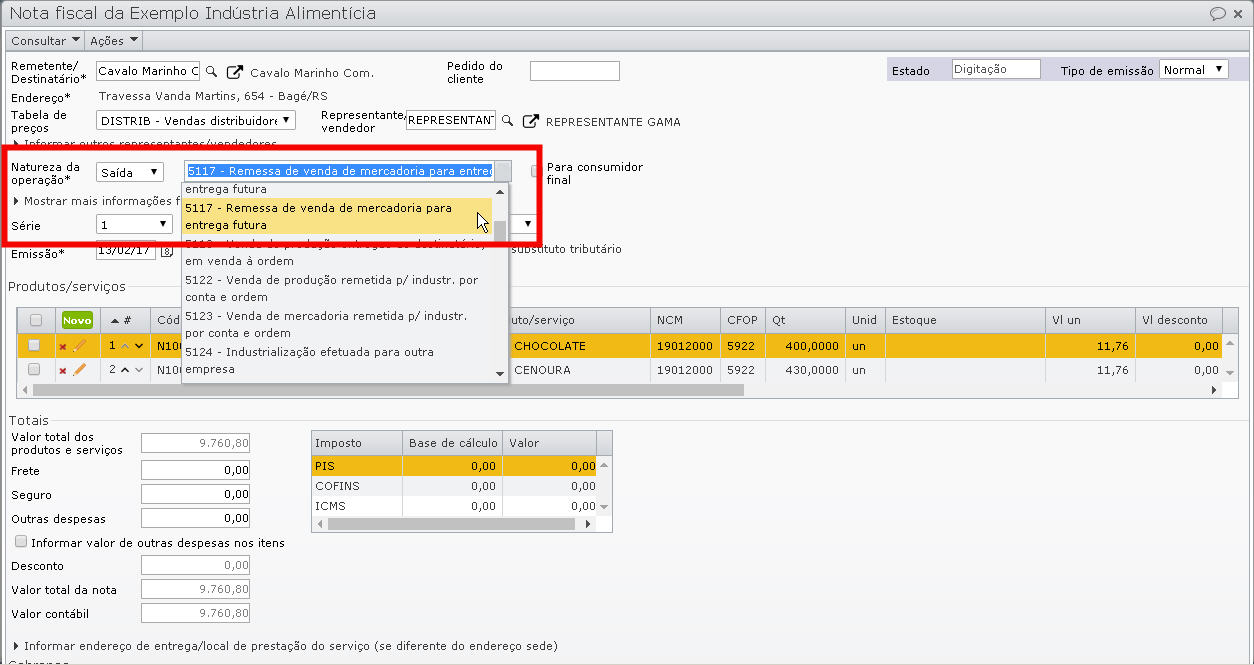Toggle the Para consumidor final checkbox
1254x665 pixels.
pos(536,171)
